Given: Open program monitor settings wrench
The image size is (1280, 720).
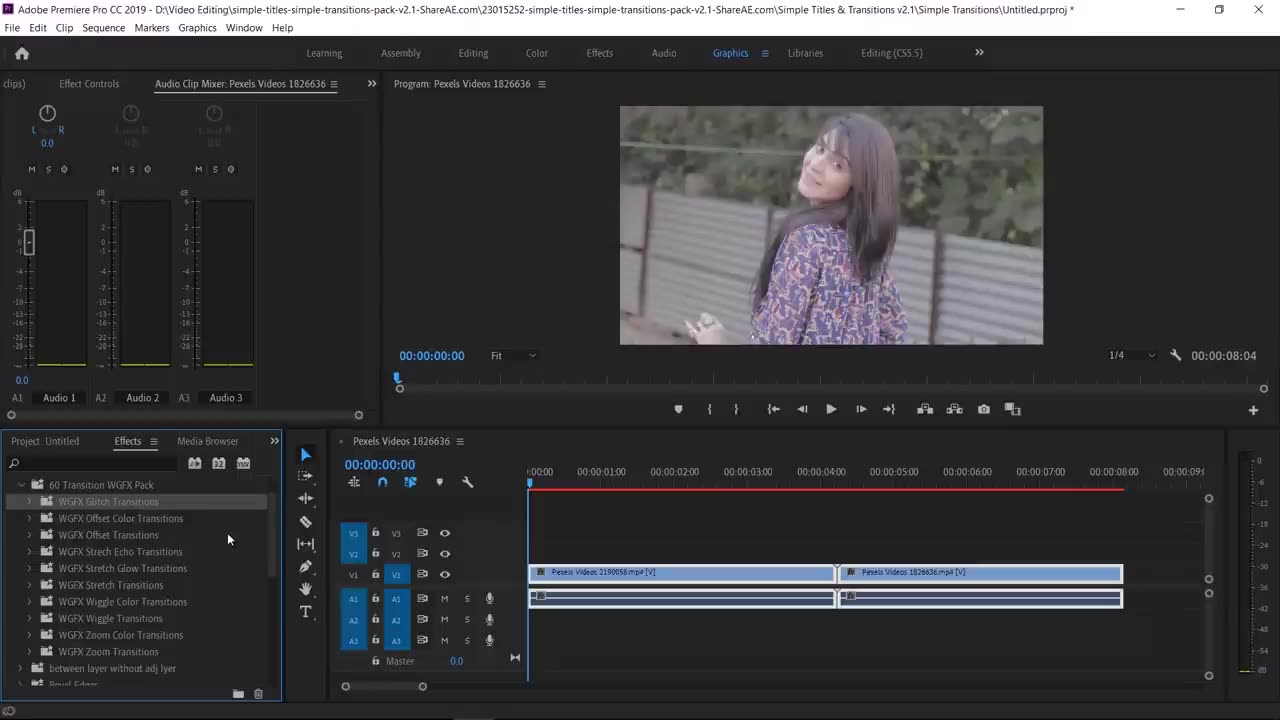Looking at the screenshot, I should click(1176, 355).
